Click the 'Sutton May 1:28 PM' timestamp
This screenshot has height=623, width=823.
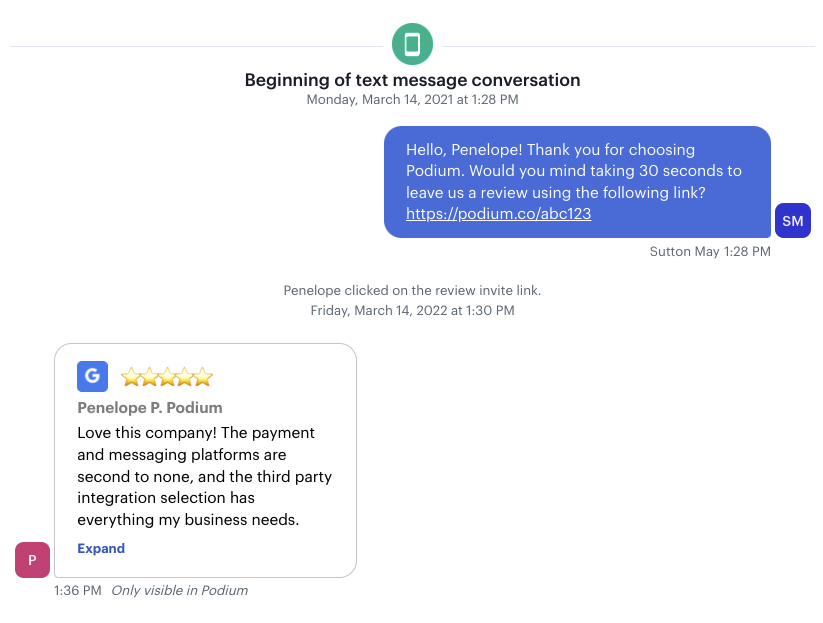[710, 251]
